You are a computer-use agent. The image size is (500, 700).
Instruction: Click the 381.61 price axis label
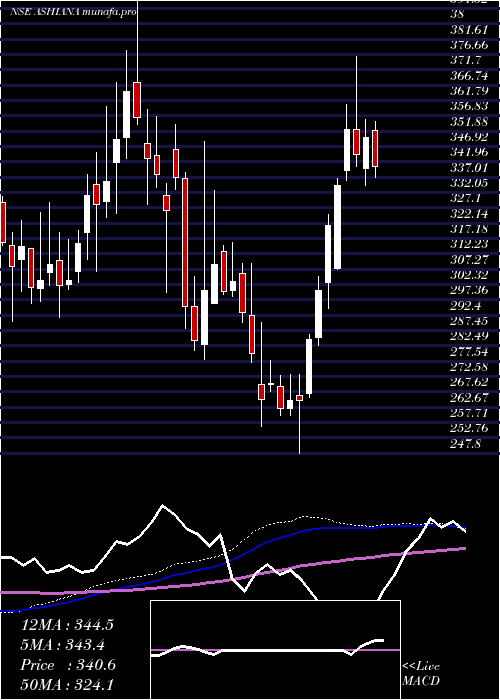(x=469, y=30)
